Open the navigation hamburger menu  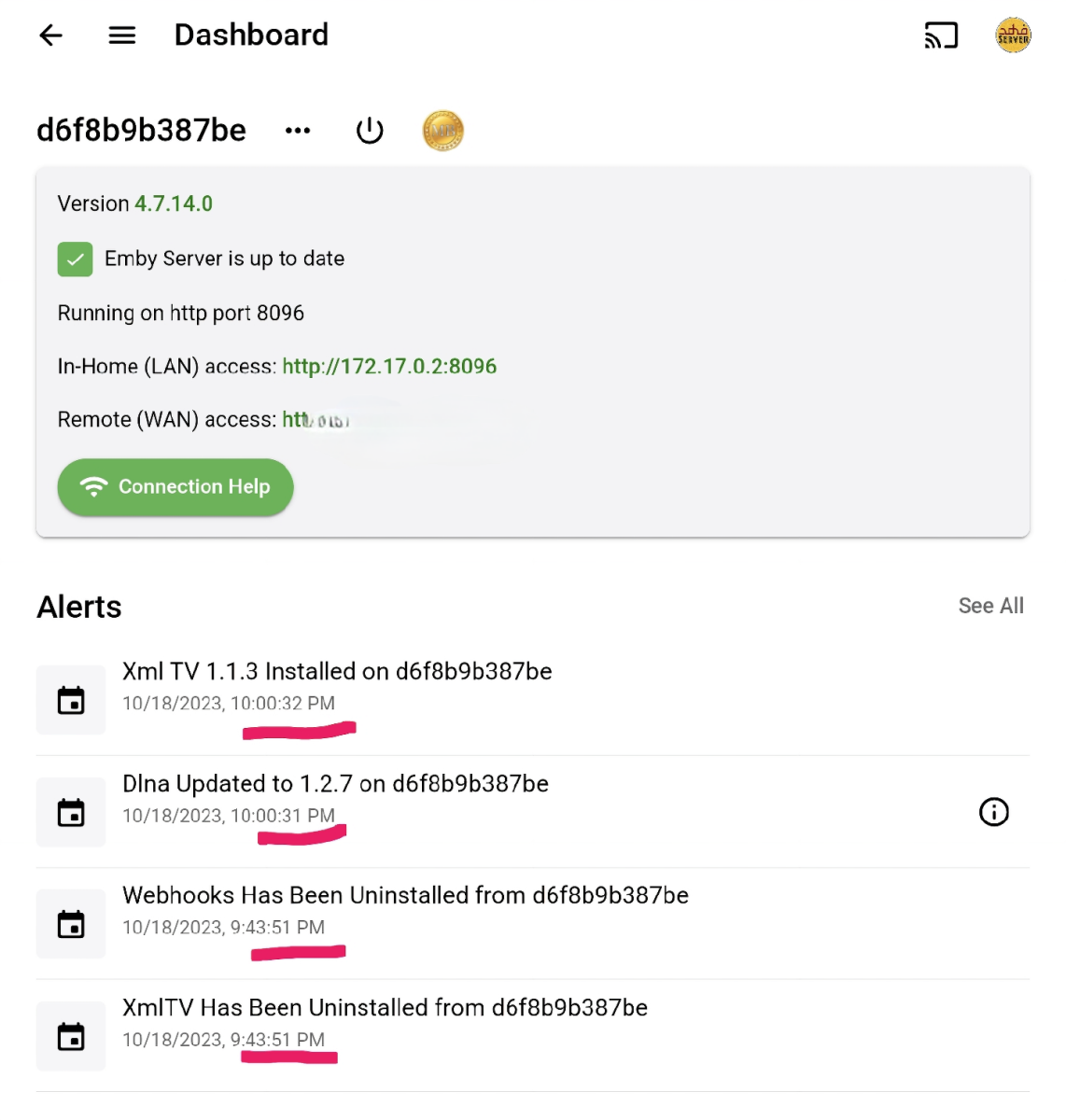tap(120, 35)
